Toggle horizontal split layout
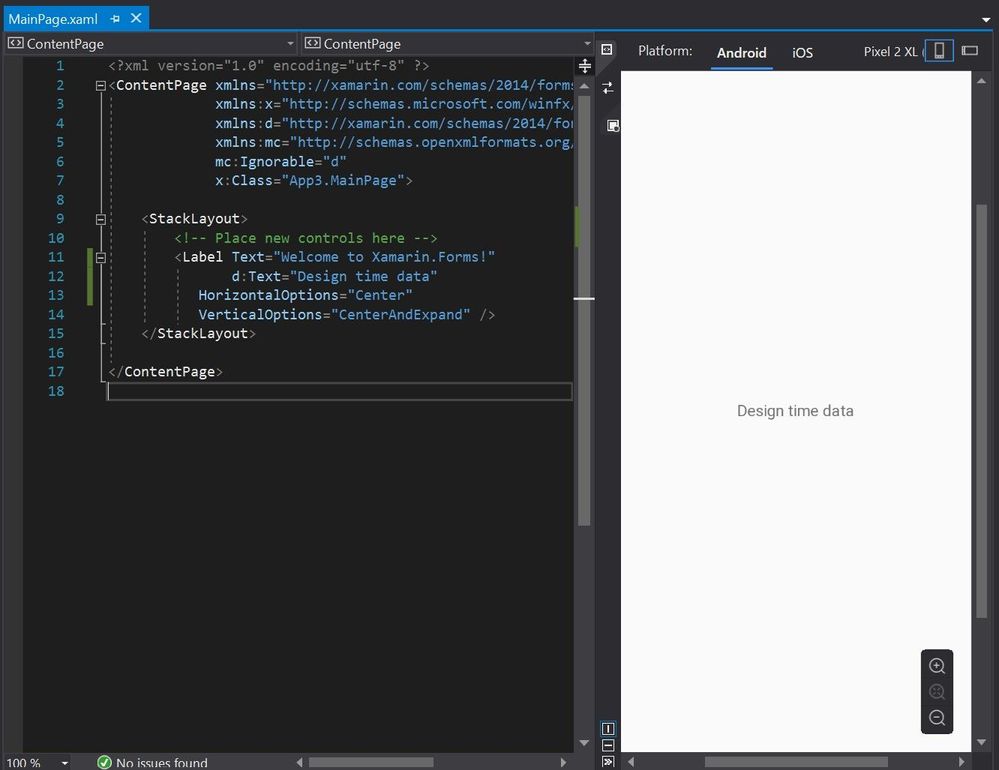 coord(608,745)
